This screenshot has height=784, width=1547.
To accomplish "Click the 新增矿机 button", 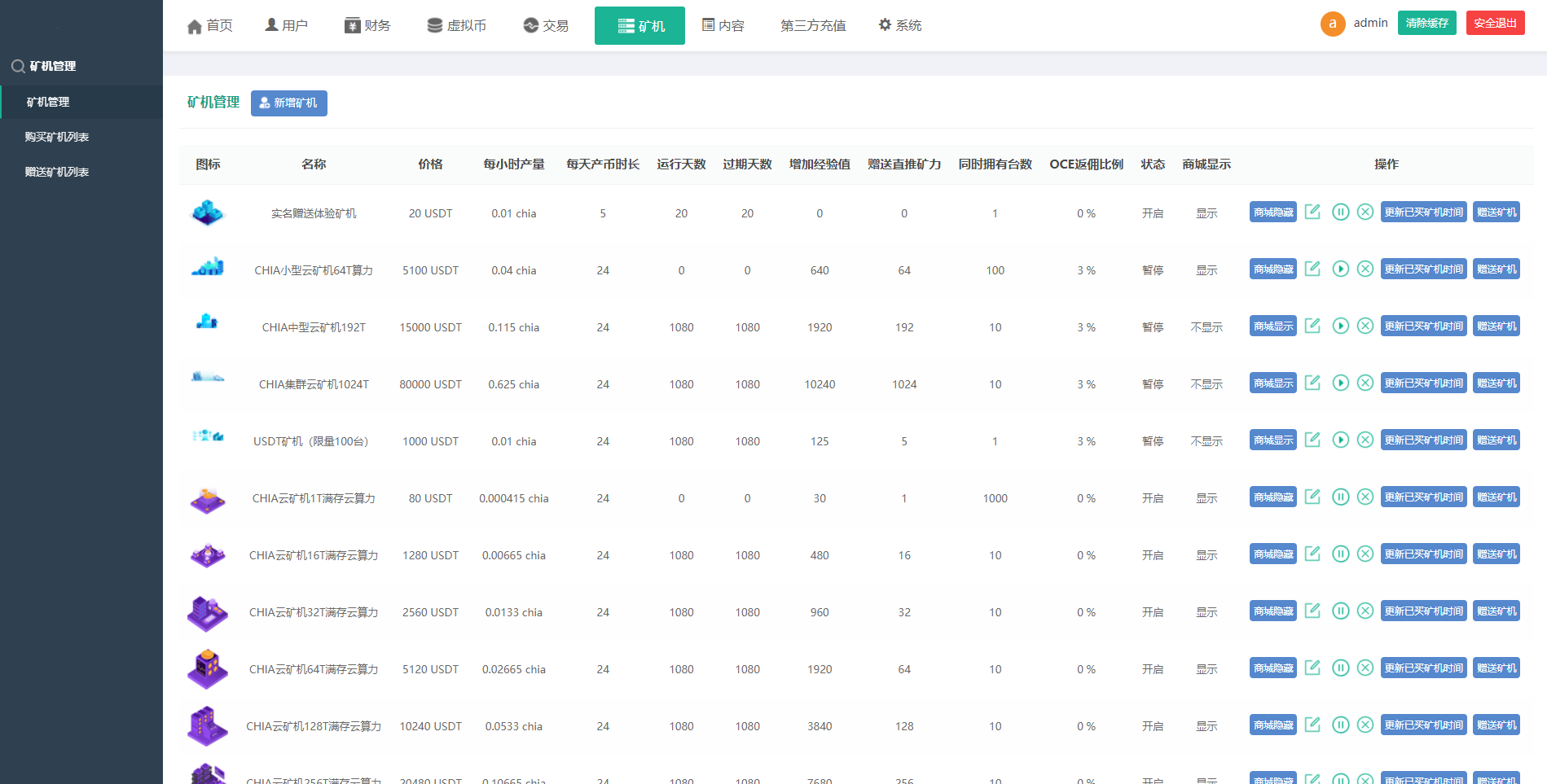I will click(289, 103).
